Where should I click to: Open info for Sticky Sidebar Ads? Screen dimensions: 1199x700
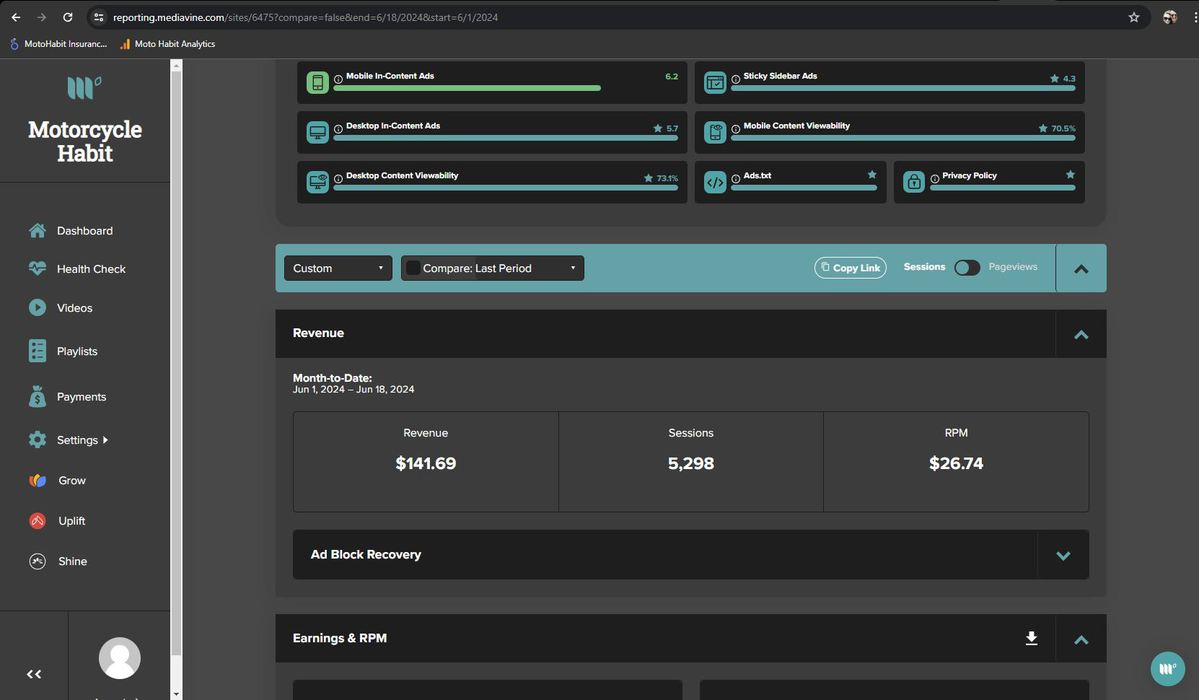(x=736, y=79)
